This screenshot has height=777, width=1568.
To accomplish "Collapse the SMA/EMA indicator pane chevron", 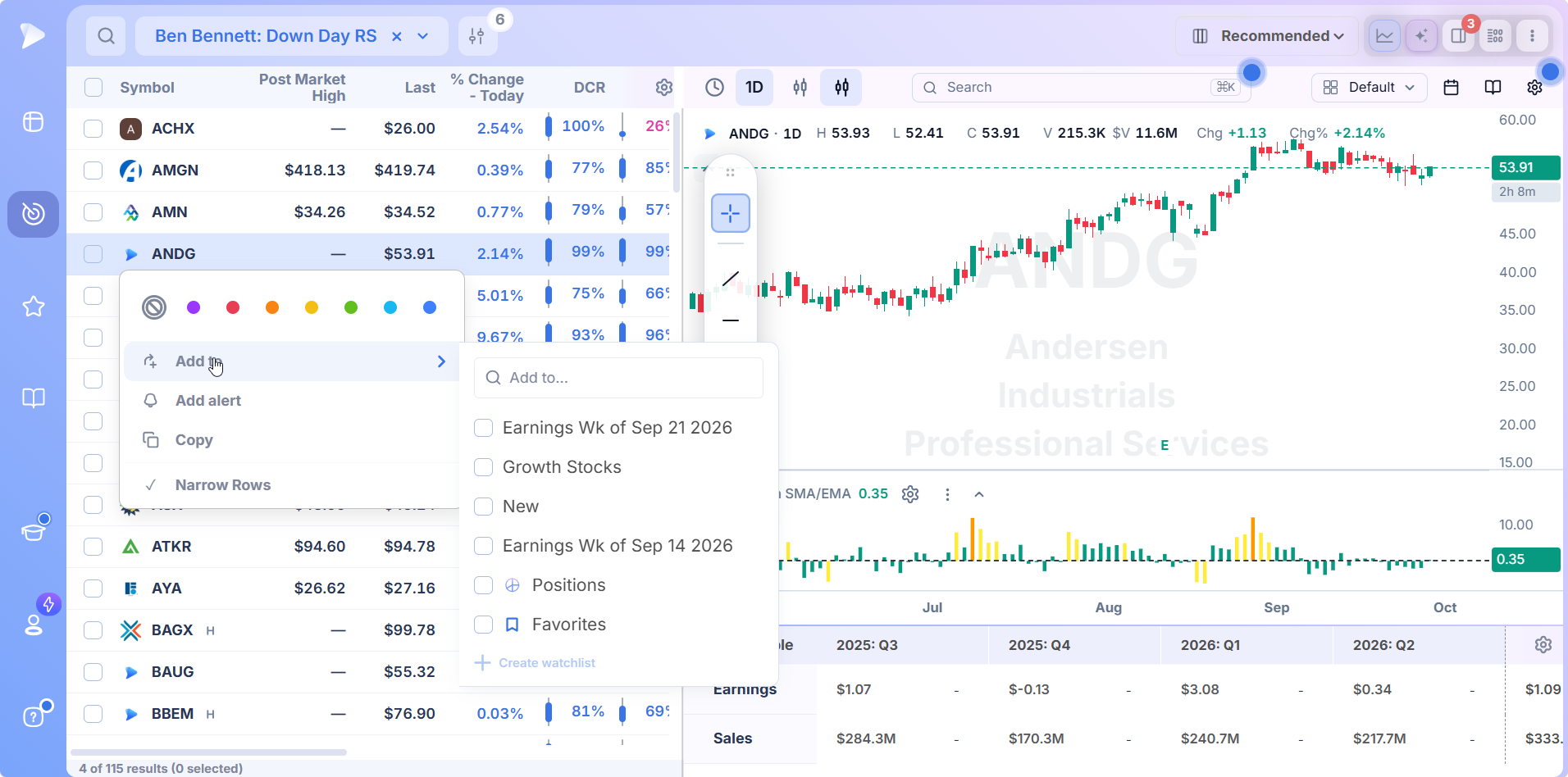I will [979, 494].
